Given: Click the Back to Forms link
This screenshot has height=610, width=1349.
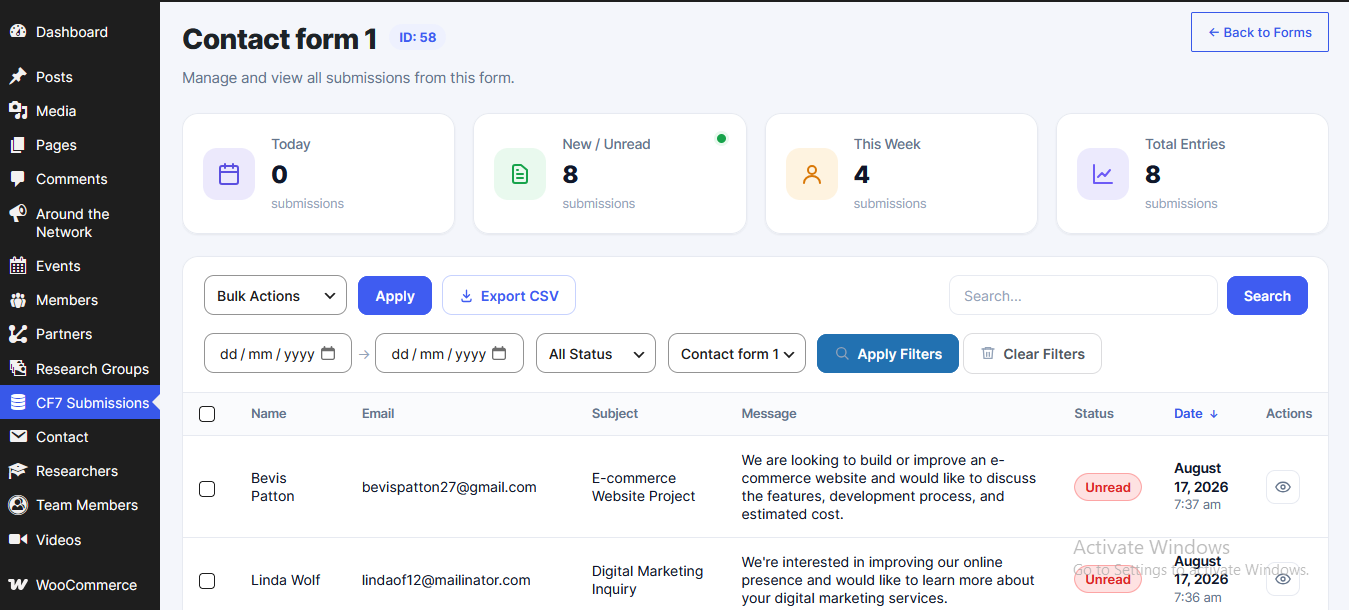Looking at the screenshot, I should point(1260,32).
